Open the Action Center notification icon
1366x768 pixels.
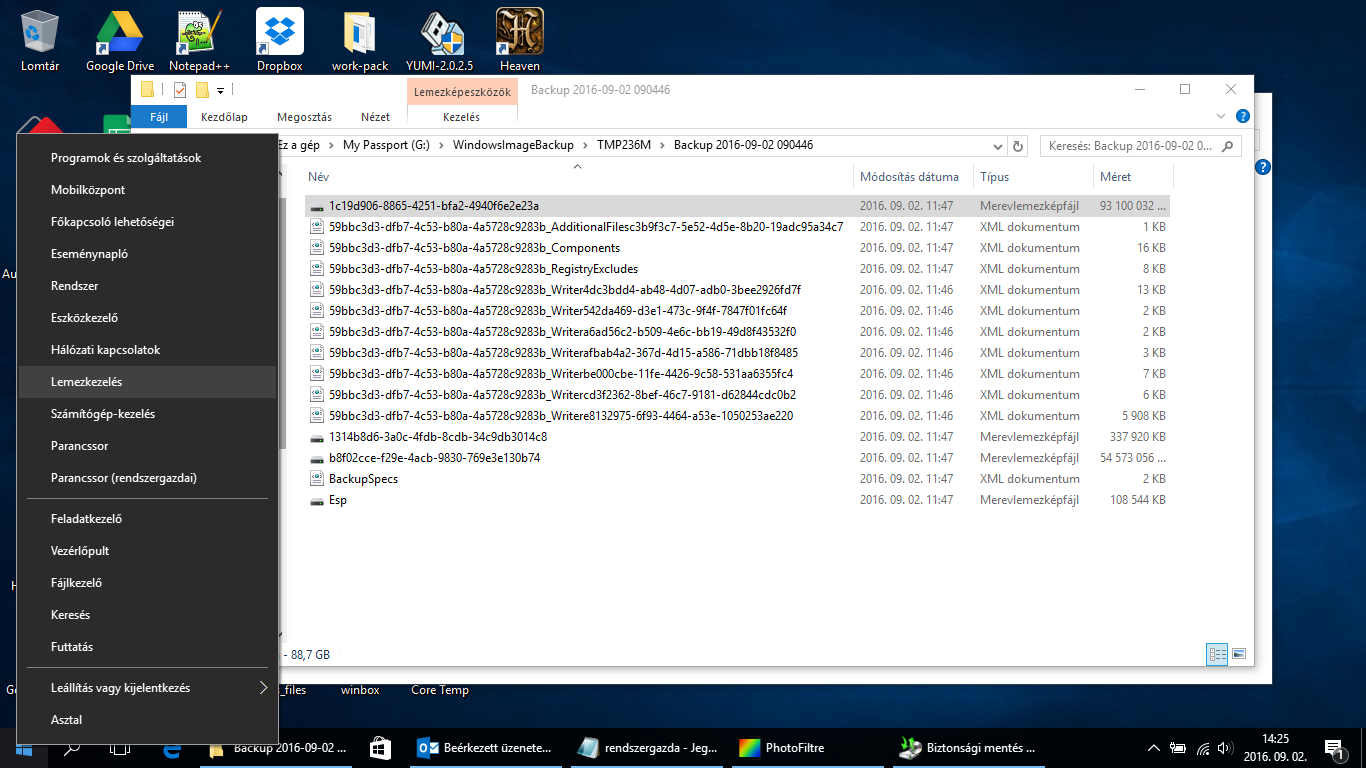1333,747
